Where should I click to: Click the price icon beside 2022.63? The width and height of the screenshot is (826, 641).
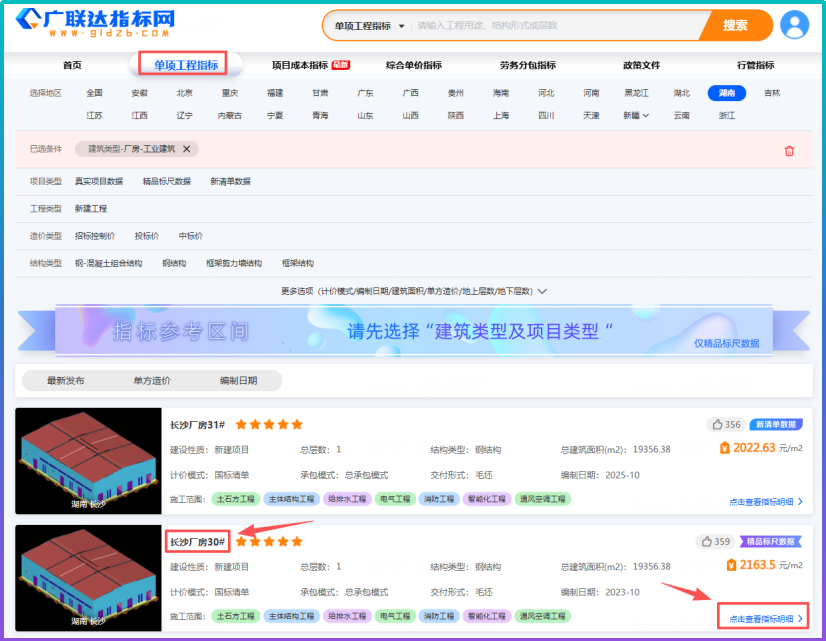tap(725, 448)
